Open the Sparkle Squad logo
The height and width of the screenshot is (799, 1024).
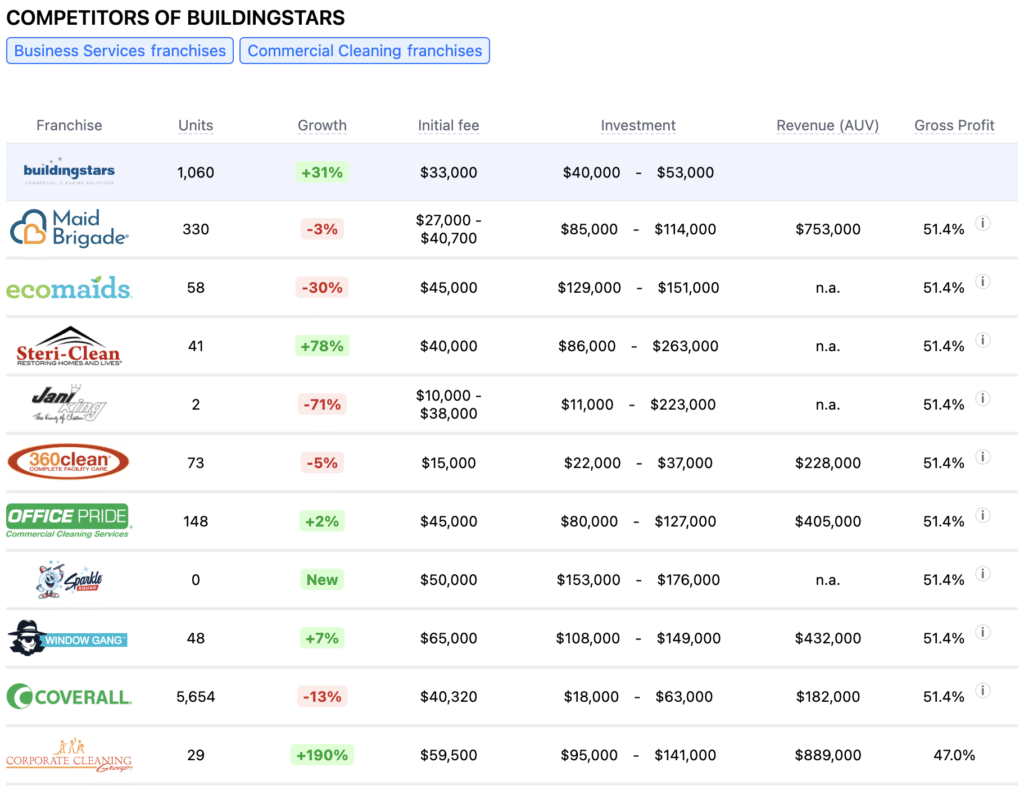69,579
